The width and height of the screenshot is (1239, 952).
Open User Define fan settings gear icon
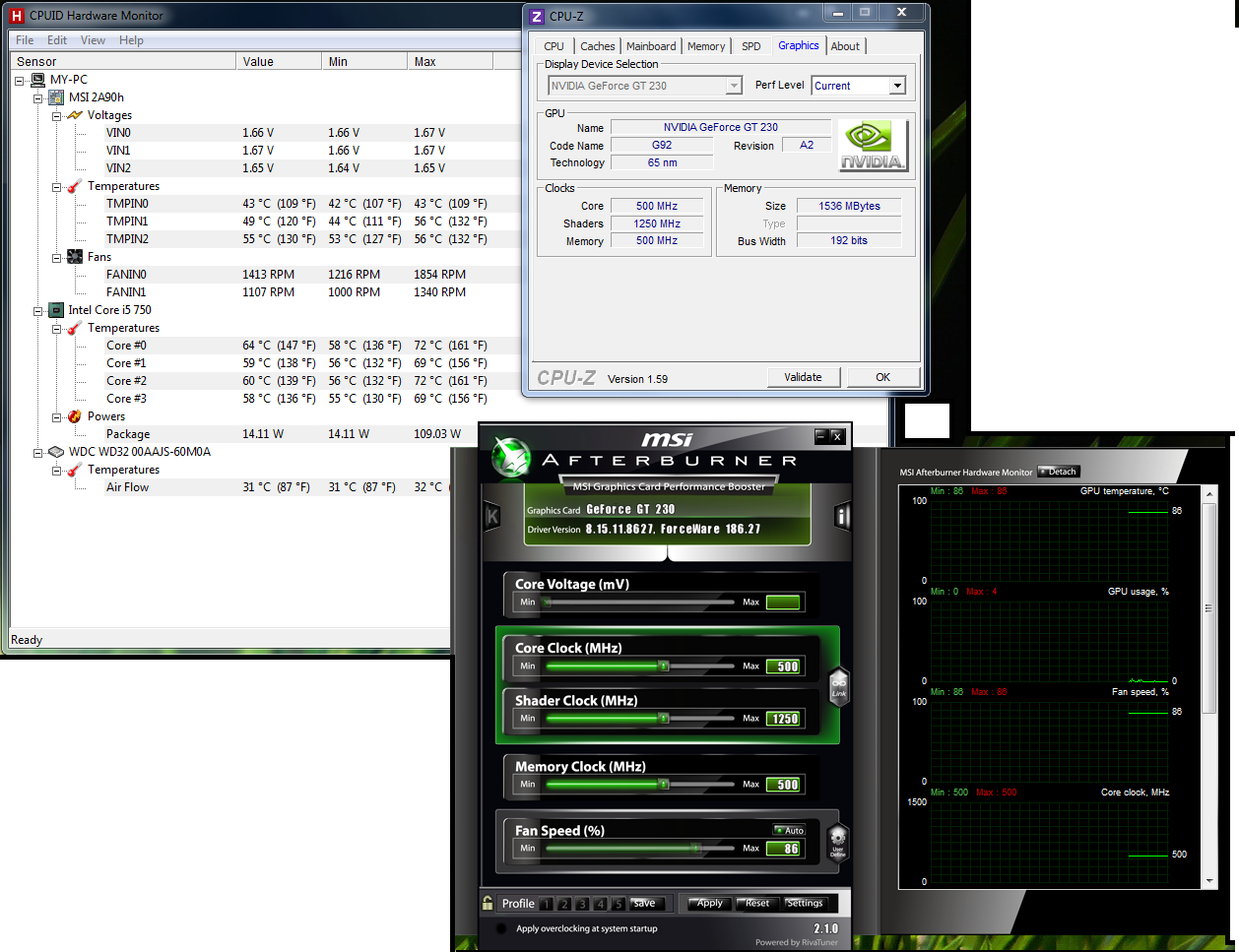(x=838, y=842)
